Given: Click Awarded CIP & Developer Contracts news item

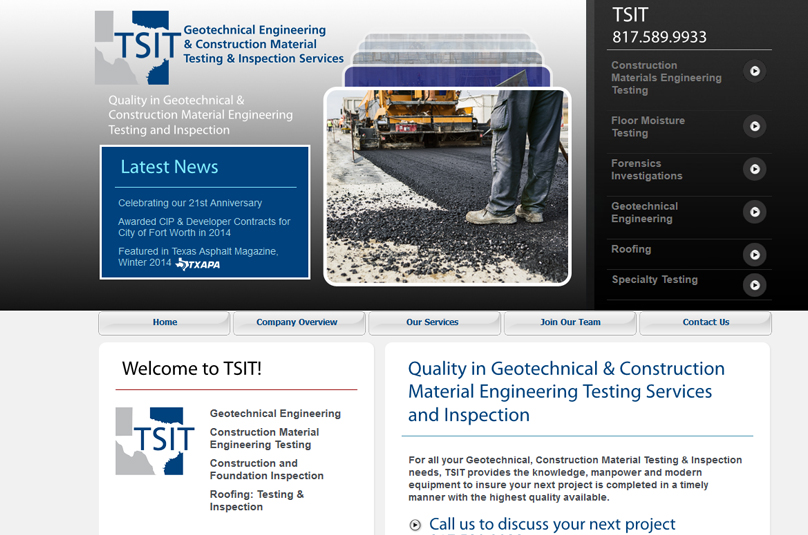Looking at the screenshot, I should 204,227.
